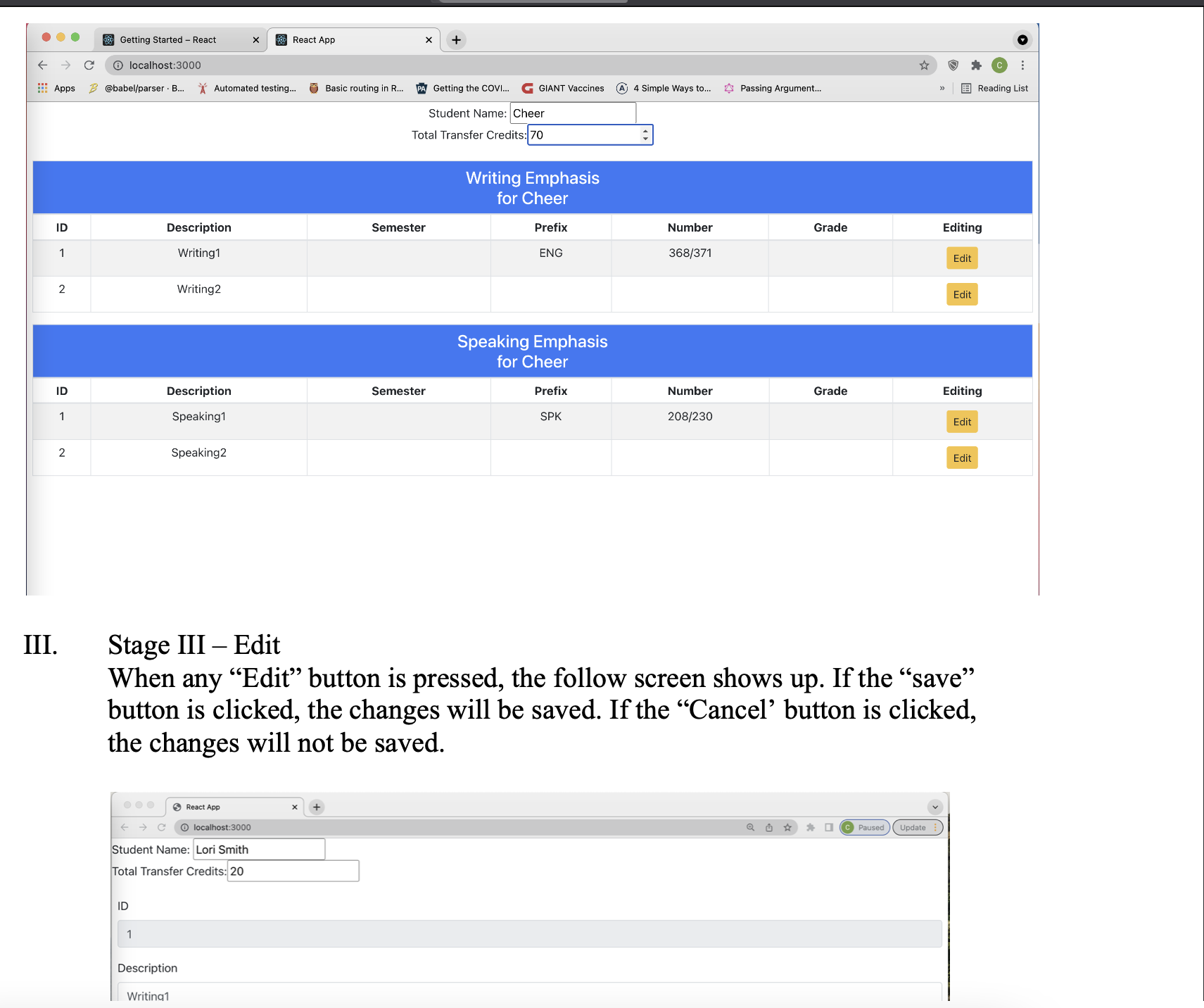Click the Paused profile chip in lower browser
Image resolution: width=1204 pixels, height=1008 pixels.
coord(865,828)
